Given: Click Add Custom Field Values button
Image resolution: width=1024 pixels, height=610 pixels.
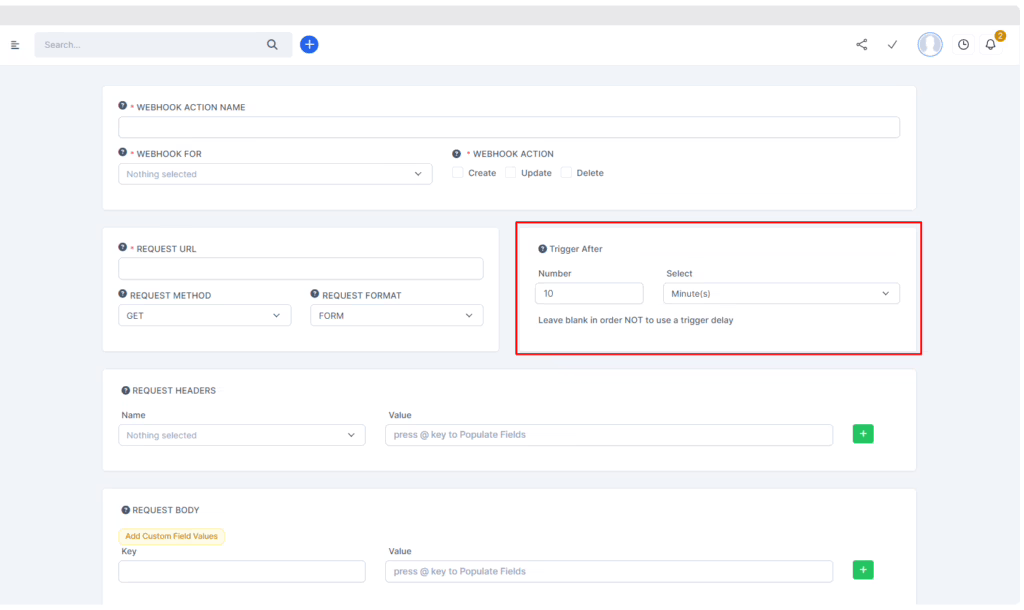Looking at the screenshot, I should [x=172, y=536].
